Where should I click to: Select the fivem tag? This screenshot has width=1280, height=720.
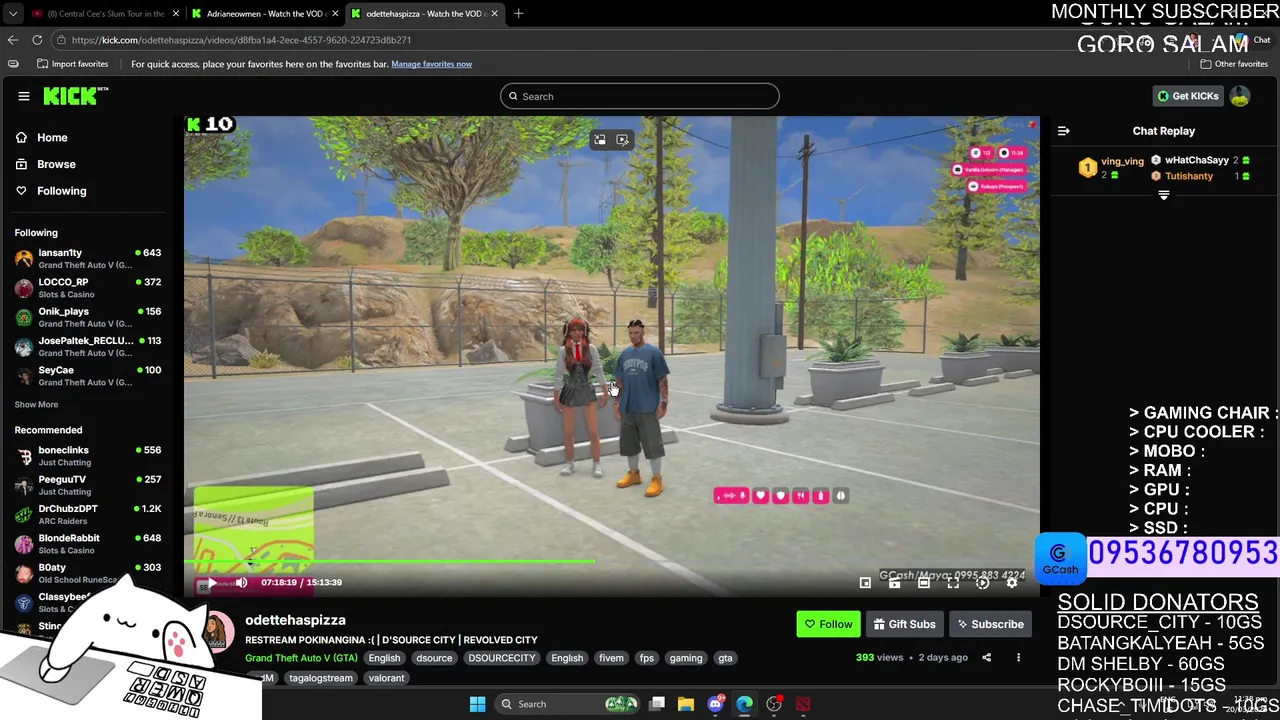611,658
